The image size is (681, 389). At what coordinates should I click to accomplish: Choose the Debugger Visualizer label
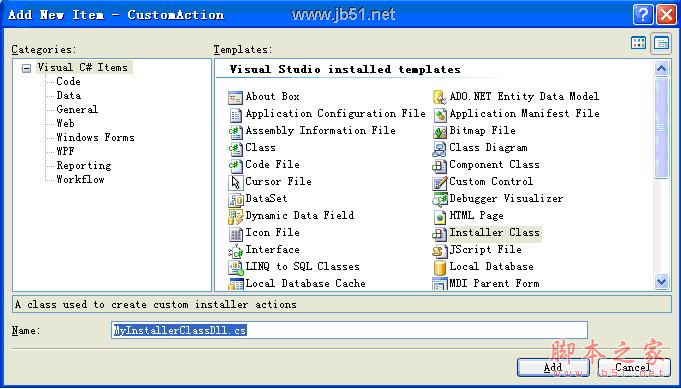[x=506, y=199]
